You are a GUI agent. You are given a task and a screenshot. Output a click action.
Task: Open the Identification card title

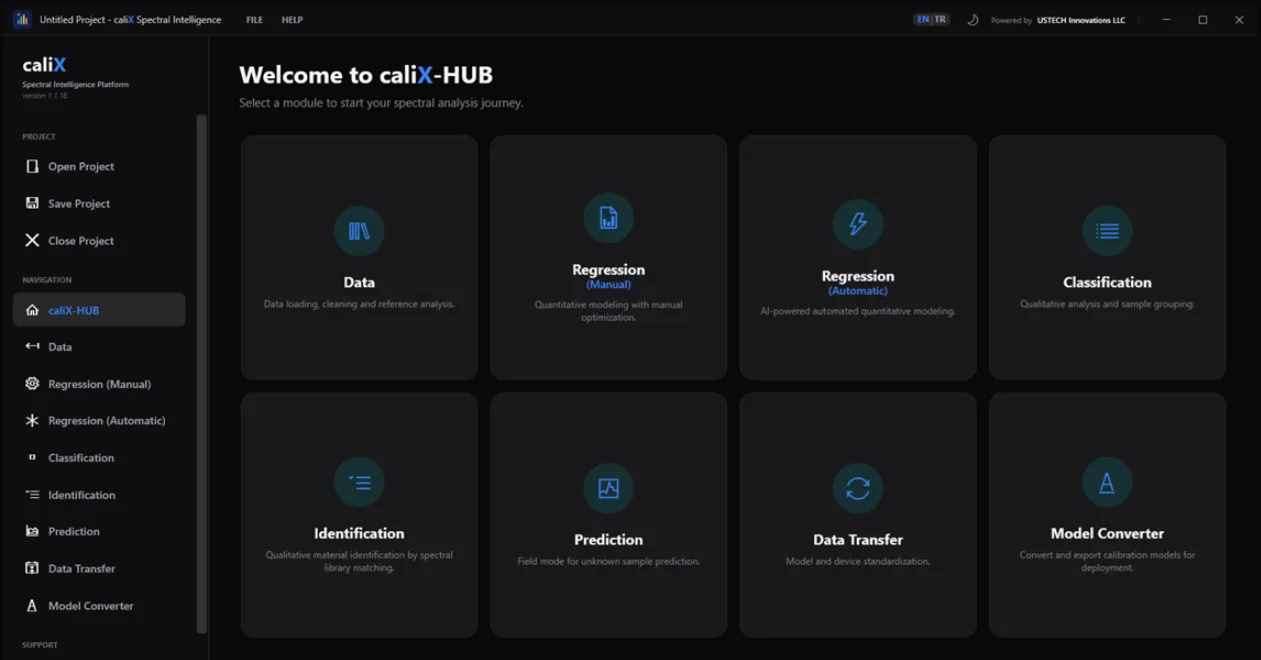[x=359, y=534]
